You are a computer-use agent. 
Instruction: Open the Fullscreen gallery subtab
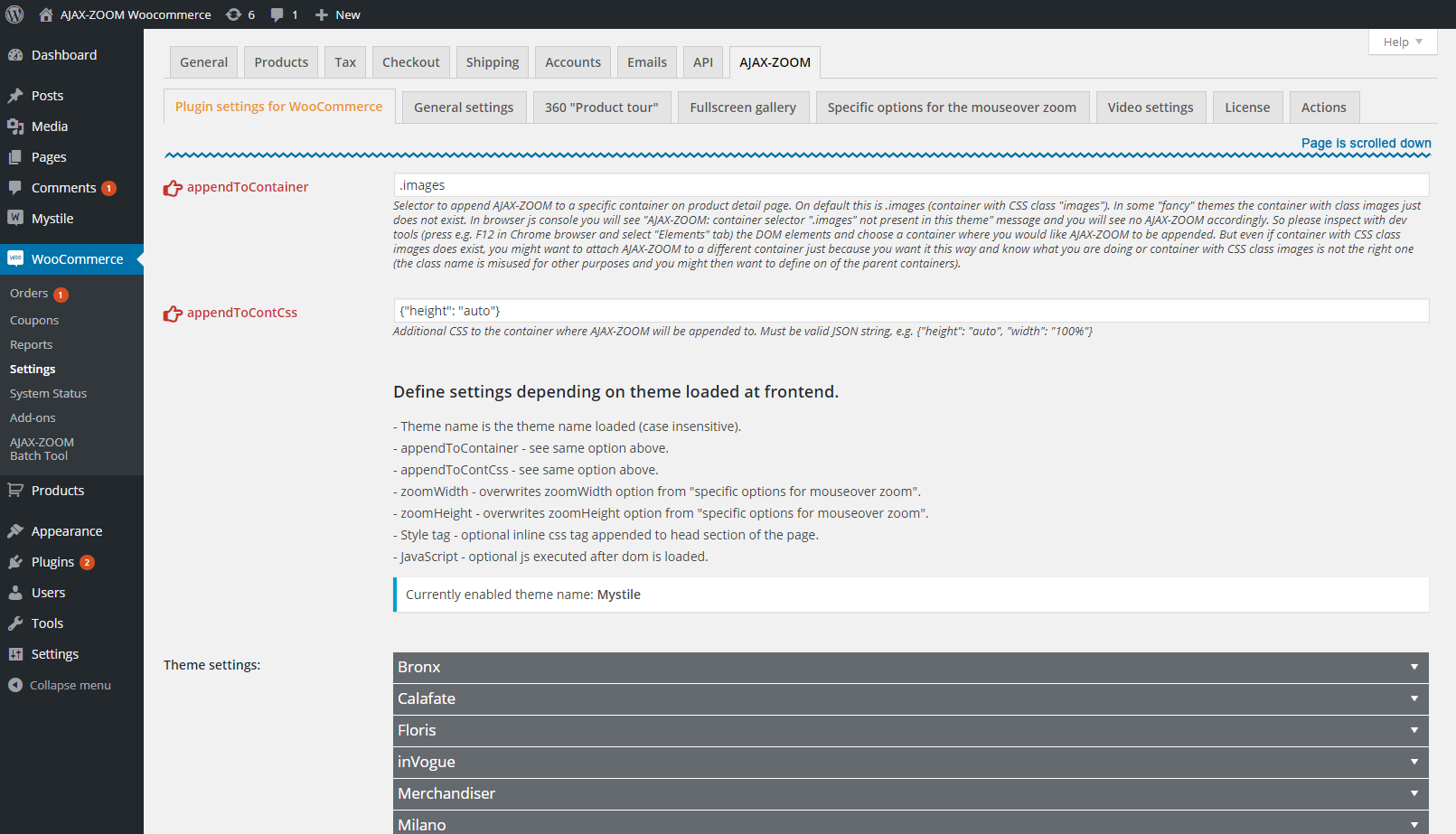point(743,108)
